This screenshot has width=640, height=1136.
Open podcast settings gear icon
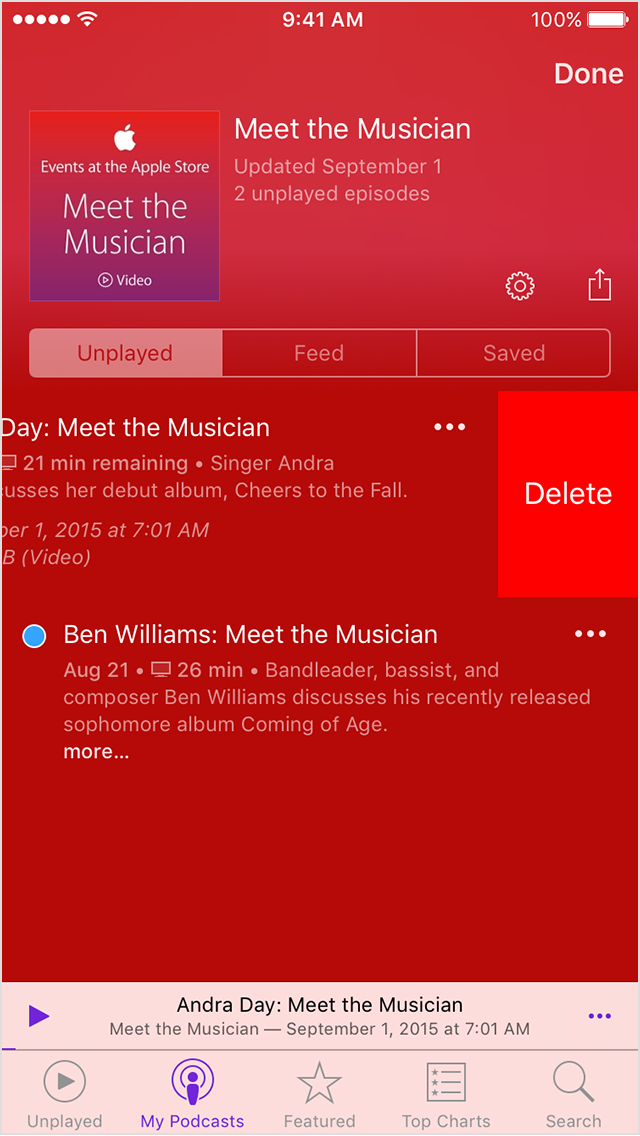pyautogui.click(x=520, y=287)
